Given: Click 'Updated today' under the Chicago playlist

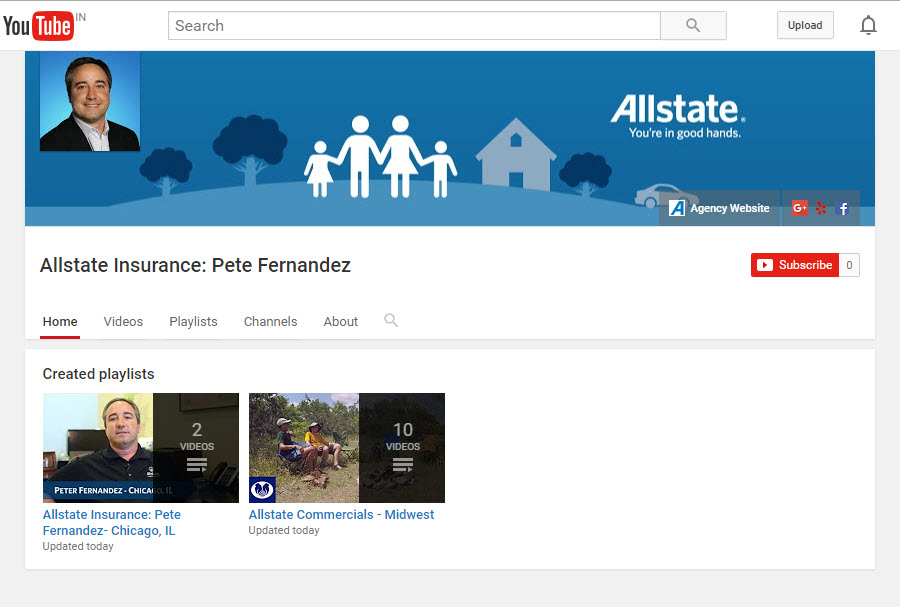Looking at the screenshot, I should pos(78,547).
